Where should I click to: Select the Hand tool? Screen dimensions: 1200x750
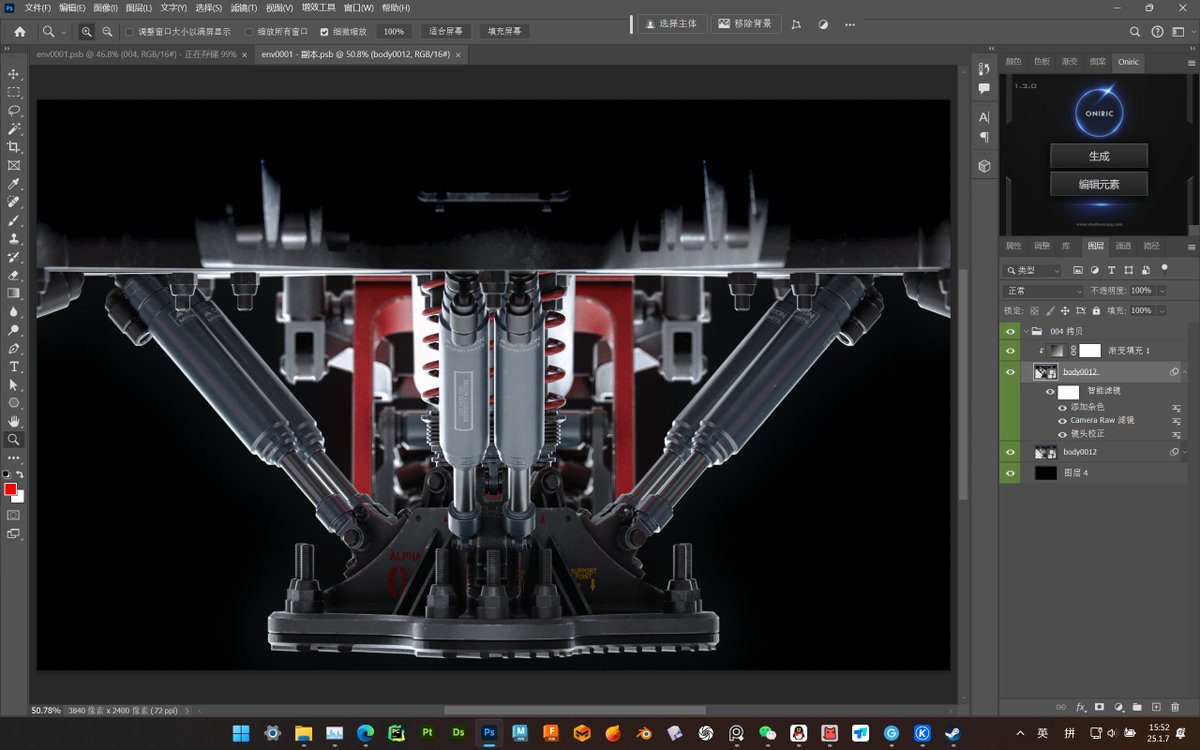click(14, 421)
